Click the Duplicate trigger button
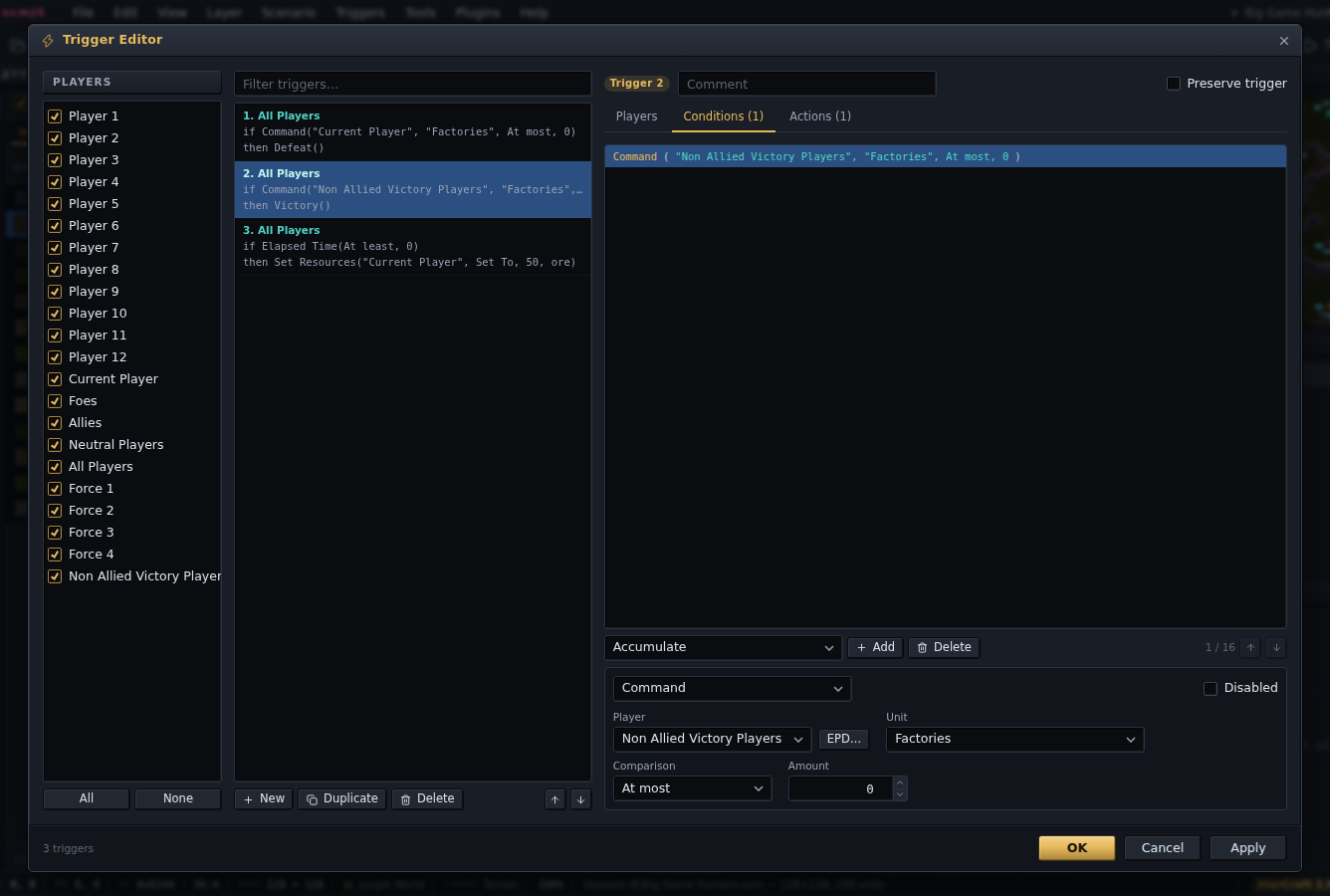1330x896 pixels. (x=342, y=798)
